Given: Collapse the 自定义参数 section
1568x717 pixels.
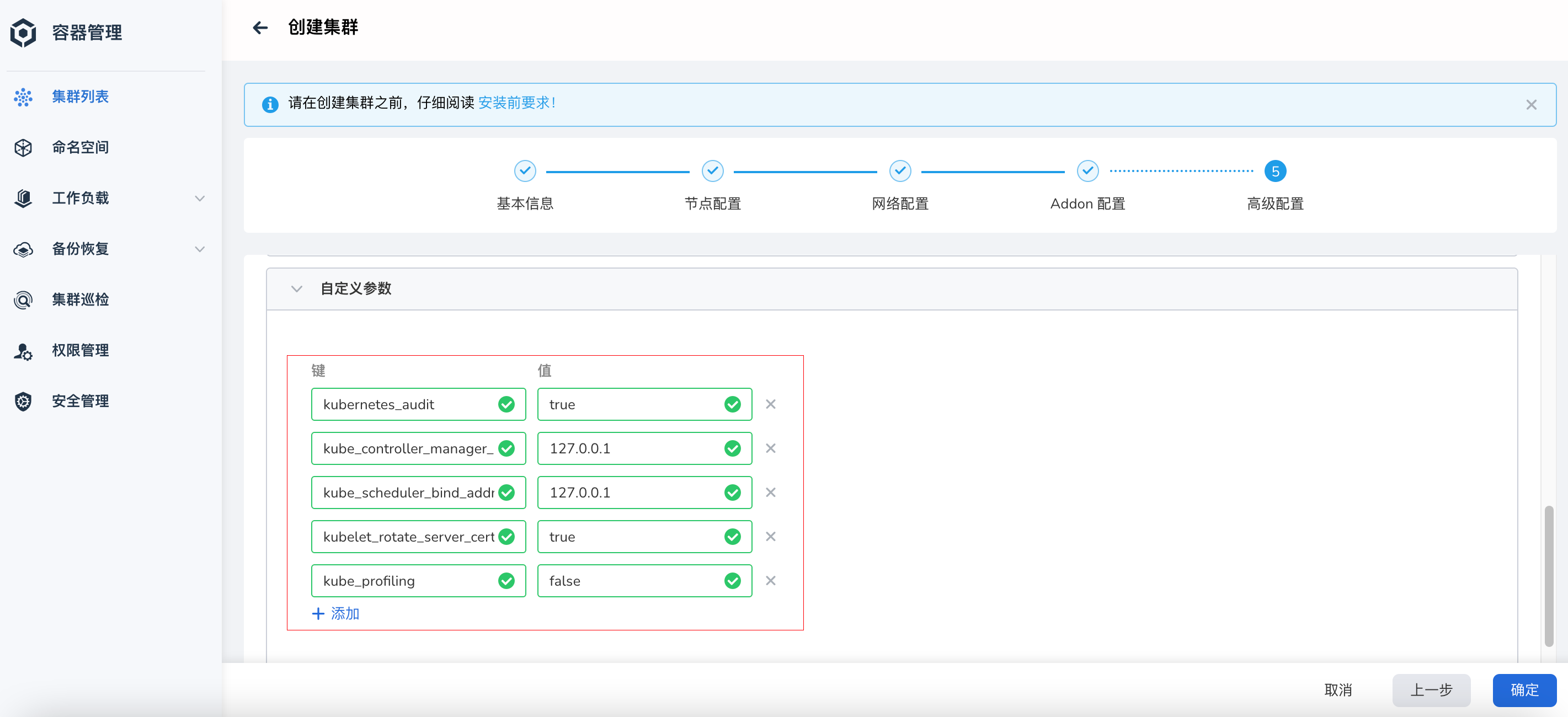Looking at the screenshot, I should [296, 288].
